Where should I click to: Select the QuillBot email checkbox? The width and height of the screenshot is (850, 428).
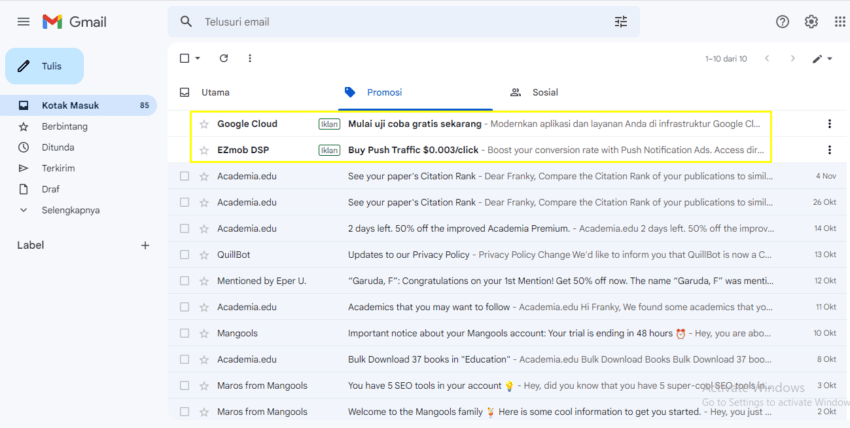tap(184, 255)
